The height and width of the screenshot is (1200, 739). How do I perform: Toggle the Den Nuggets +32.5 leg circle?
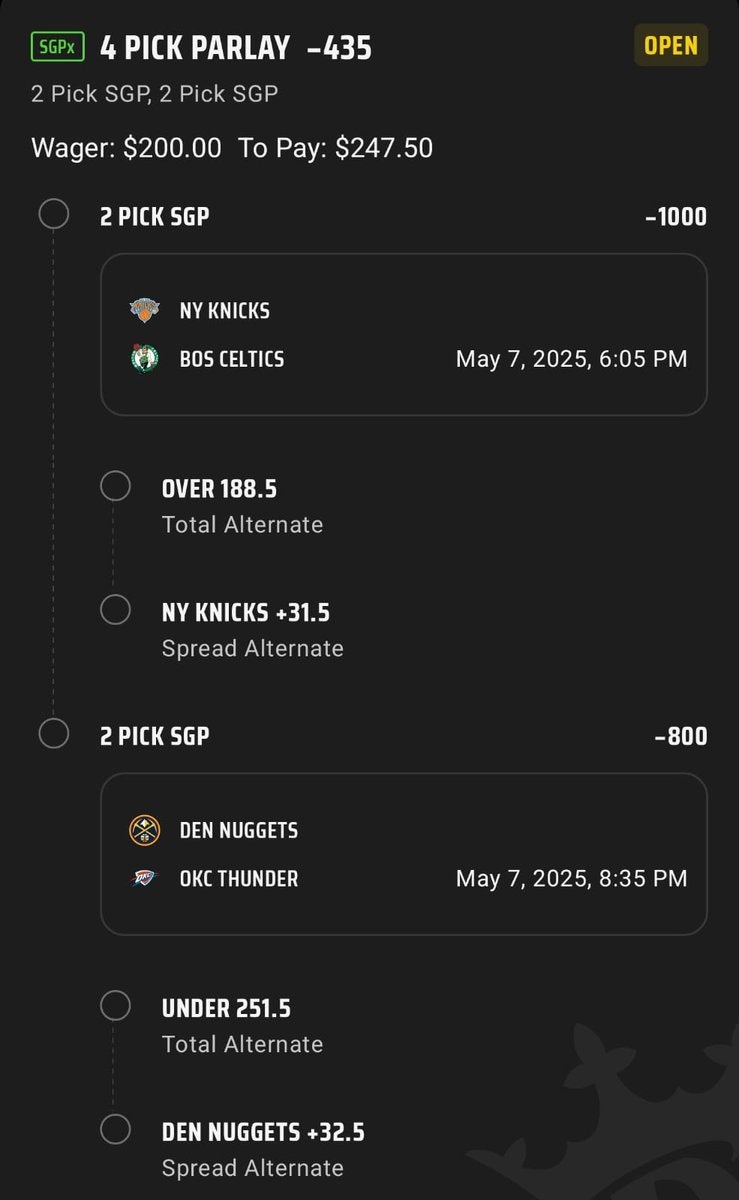click(x=116, y=1130)
